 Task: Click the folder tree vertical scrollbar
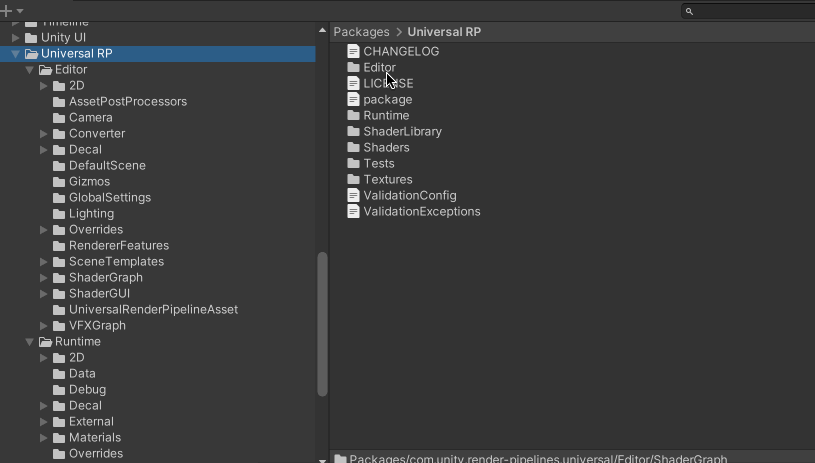322,320
